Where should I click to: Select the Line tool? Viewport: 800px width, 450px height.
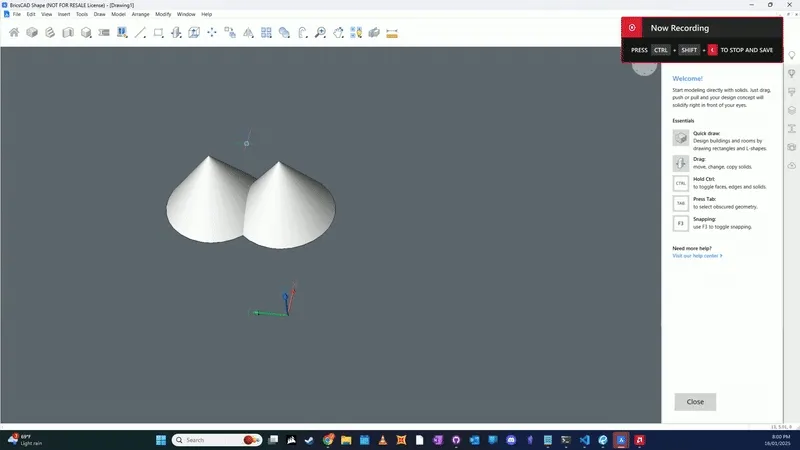(140, 33)
